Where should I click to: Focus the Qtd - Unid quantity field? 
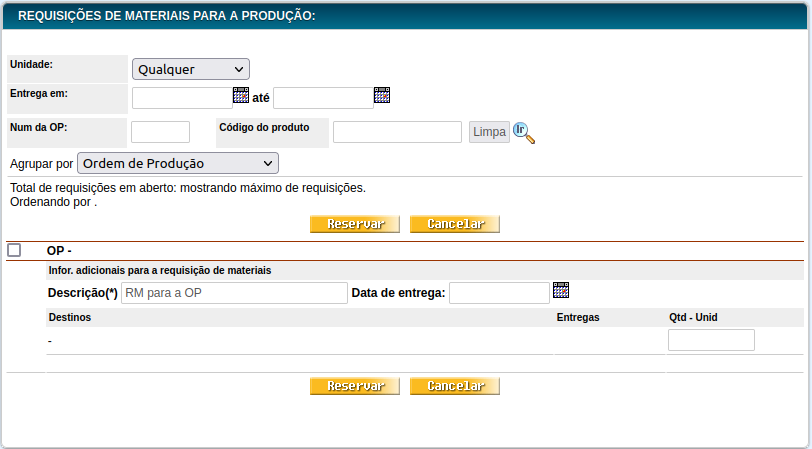pos(710,340)
